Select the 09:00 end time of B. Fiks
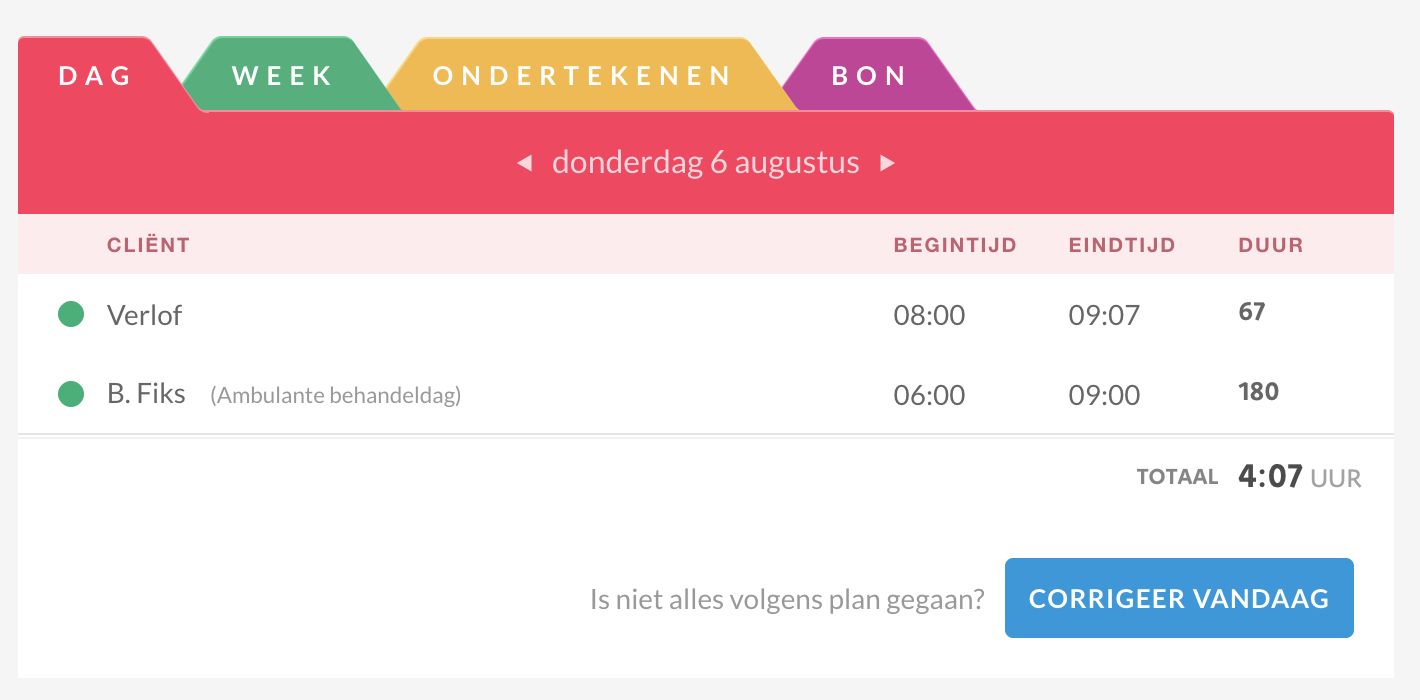Screen dimensions: 1420x700 pyautogui.click(x=1104, y=396)
